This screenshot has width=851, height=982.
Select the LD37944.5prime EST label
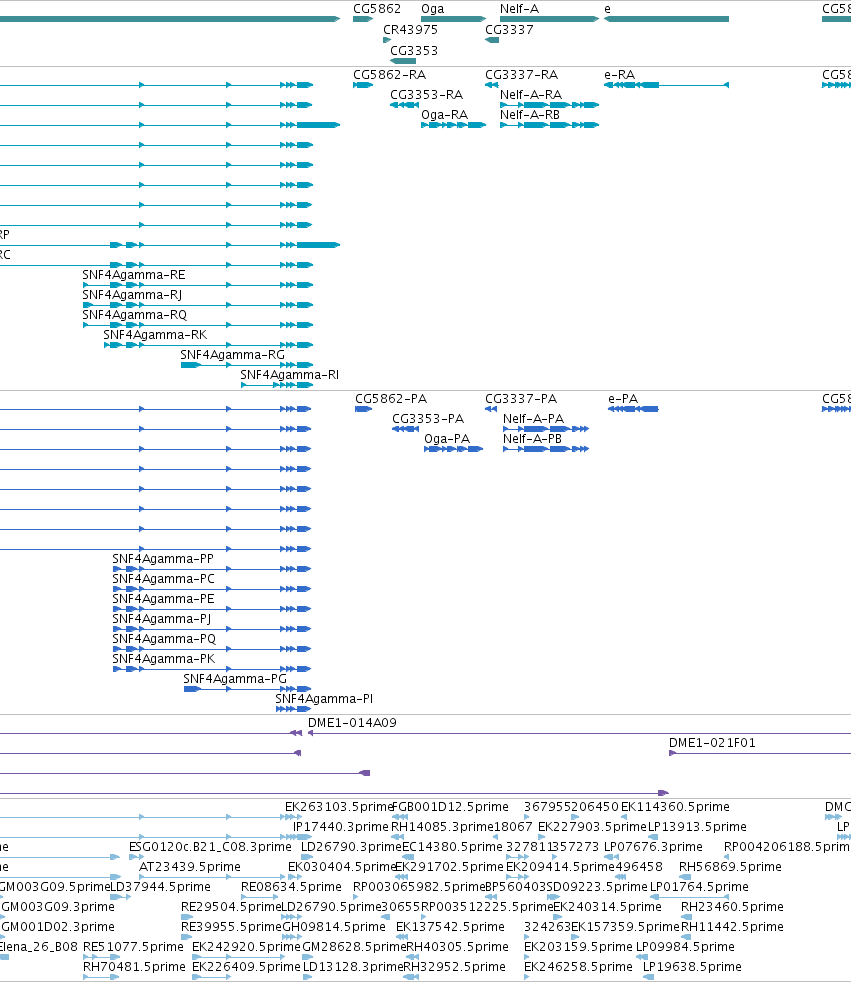pos(160,887)
